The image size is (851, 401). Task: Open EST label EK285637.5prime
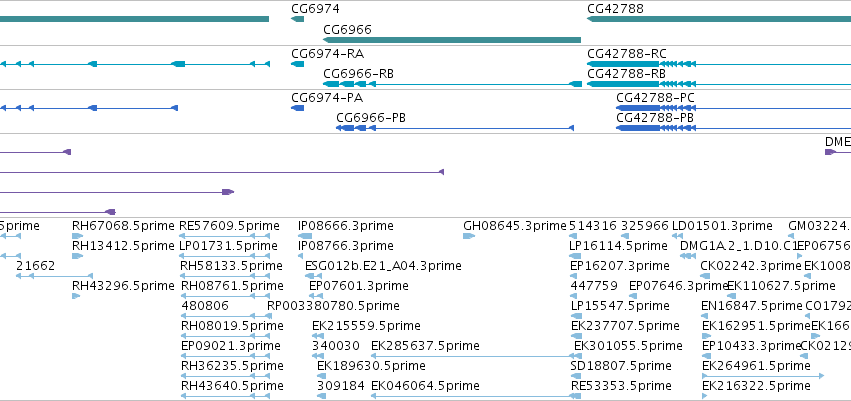426,346
